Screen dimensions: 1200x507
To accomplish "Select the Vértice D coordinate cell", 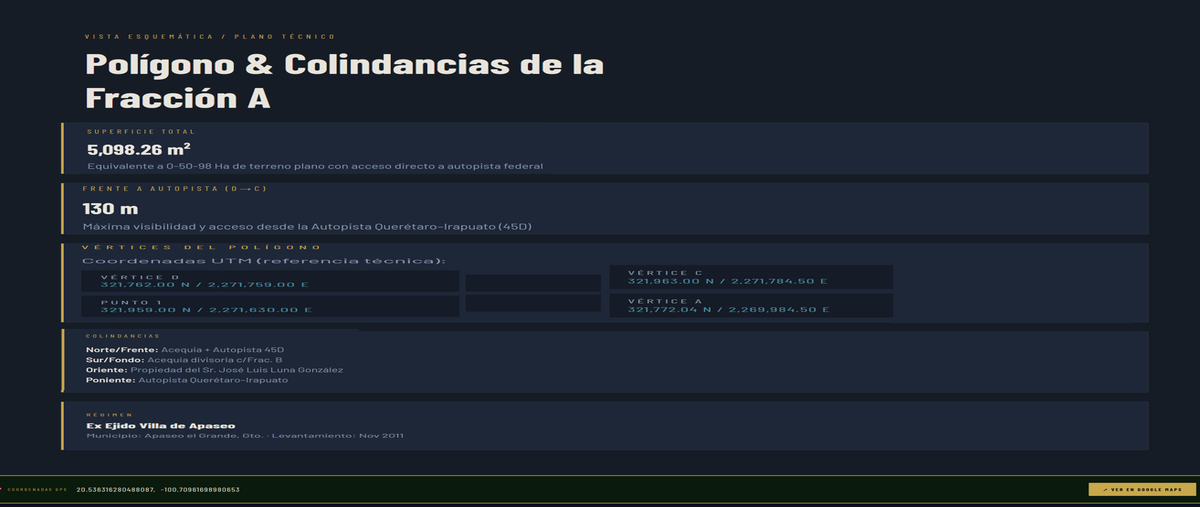I will click(270, 280).
